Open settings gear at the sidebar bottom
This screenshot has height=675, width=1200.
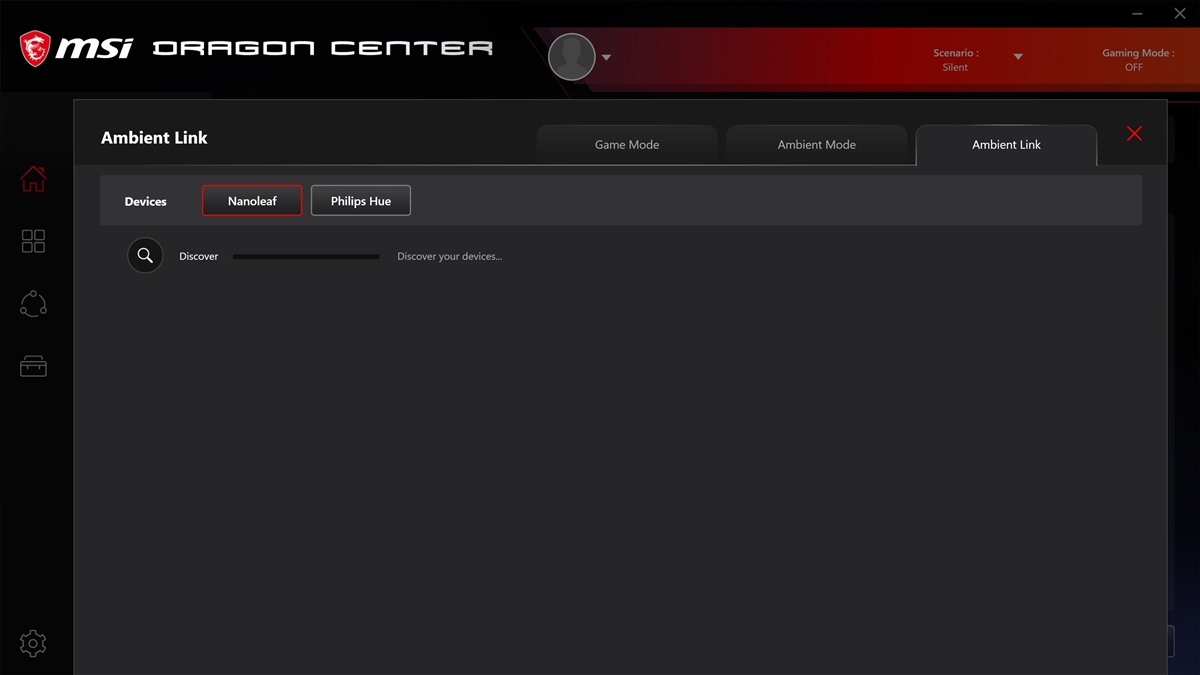[x=33, y=643]
